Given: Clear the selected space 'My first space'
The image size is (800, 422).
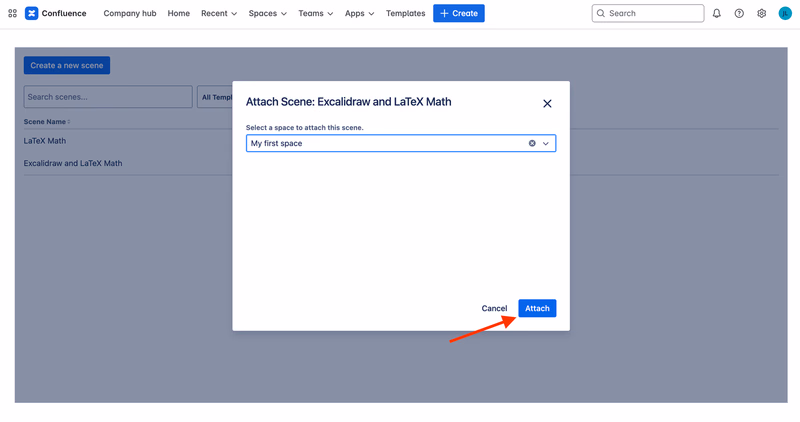Looking at the screenshot, I should click(x=532, y=143).
